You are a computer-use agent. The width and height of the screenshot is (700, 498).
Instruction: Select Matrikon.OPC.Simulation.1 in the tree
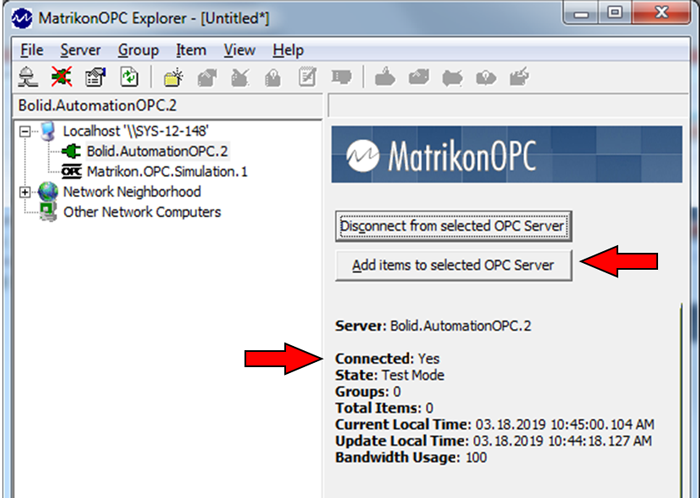tap(166, 171)
